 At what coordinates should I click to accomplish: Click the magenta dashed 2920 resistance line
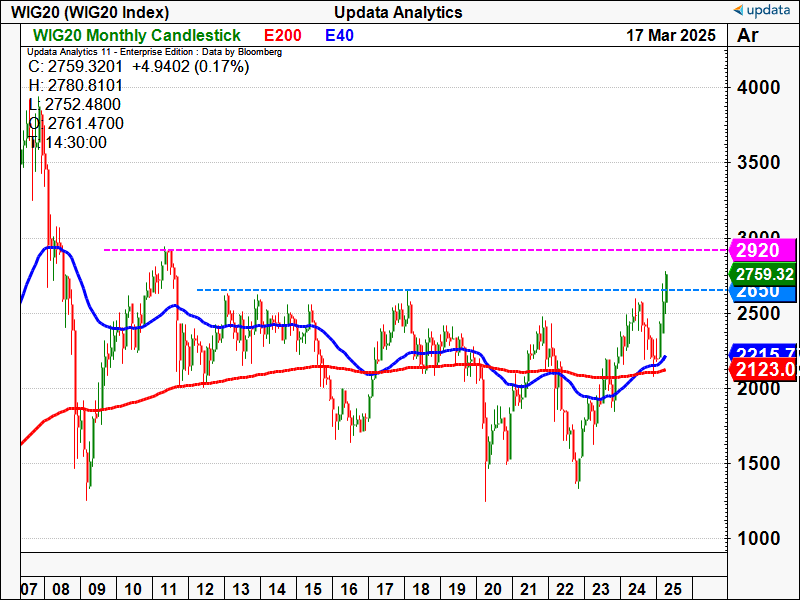point(416,250)
